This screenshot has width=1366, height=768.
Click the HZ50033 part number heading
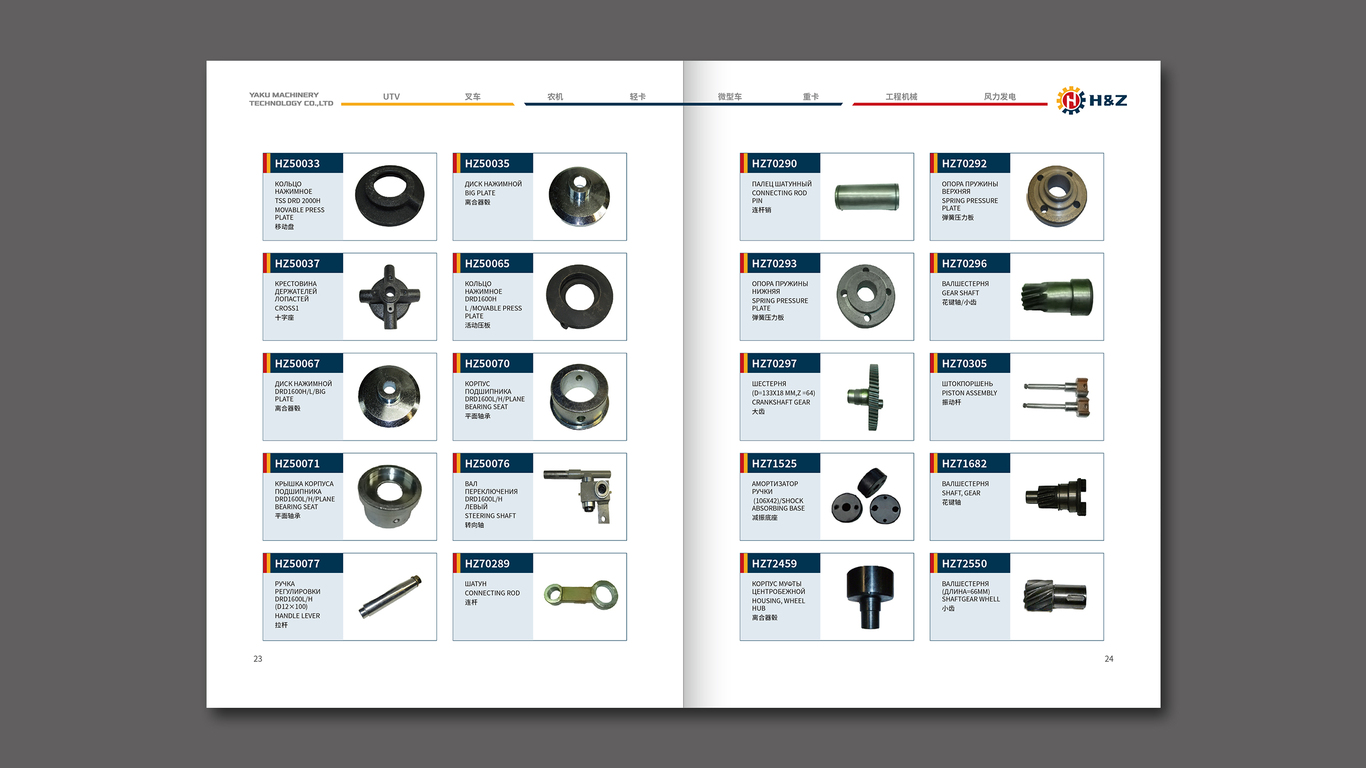click(x=297, y=163)
